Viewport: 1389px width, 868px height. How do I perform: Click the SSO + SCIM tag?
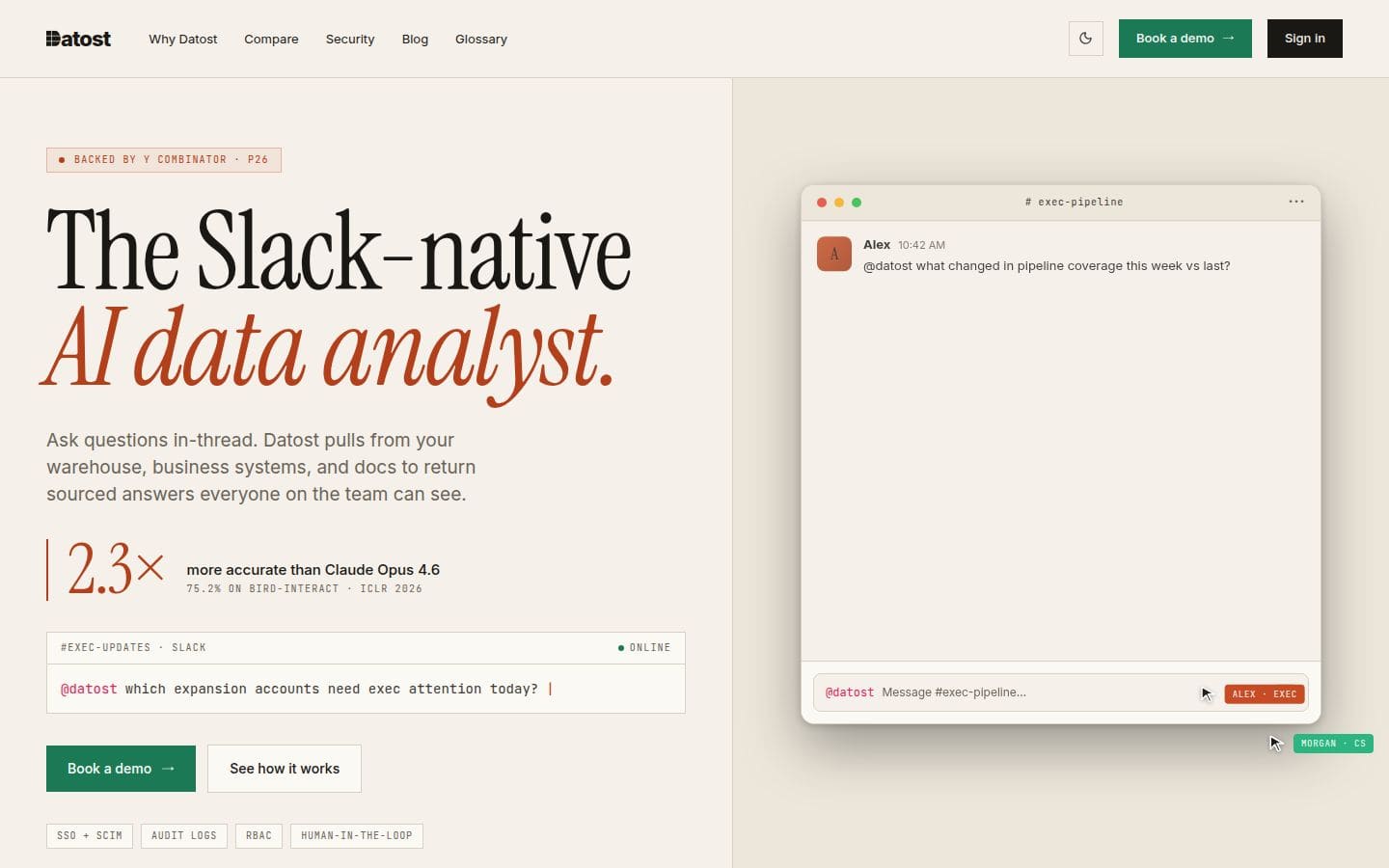pyautogui.click(x=90, y=836)
